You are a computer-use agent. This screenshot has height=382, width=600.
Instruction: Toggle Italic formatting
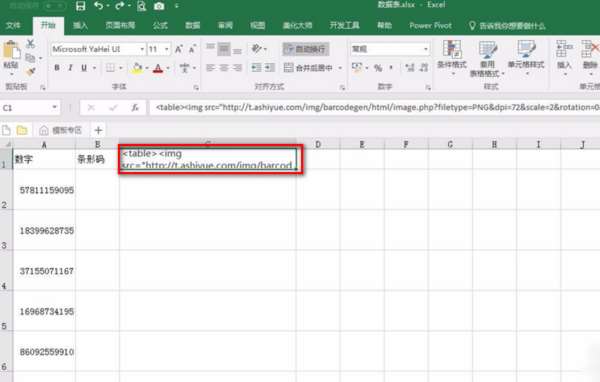[x=70, y=68]
